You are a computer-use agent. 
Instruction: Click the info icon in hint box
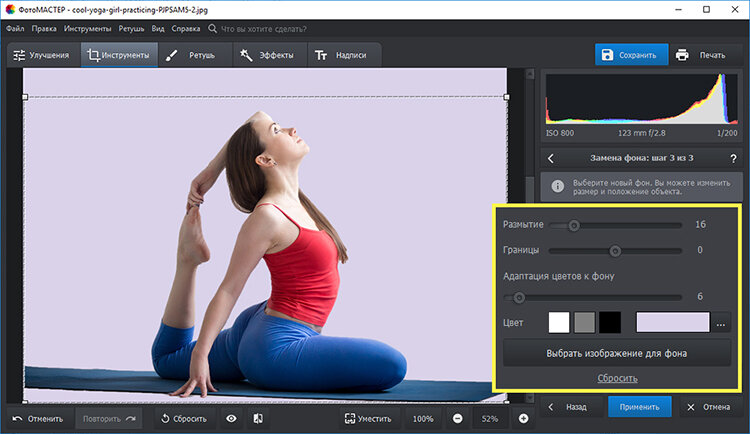point(557,187)
